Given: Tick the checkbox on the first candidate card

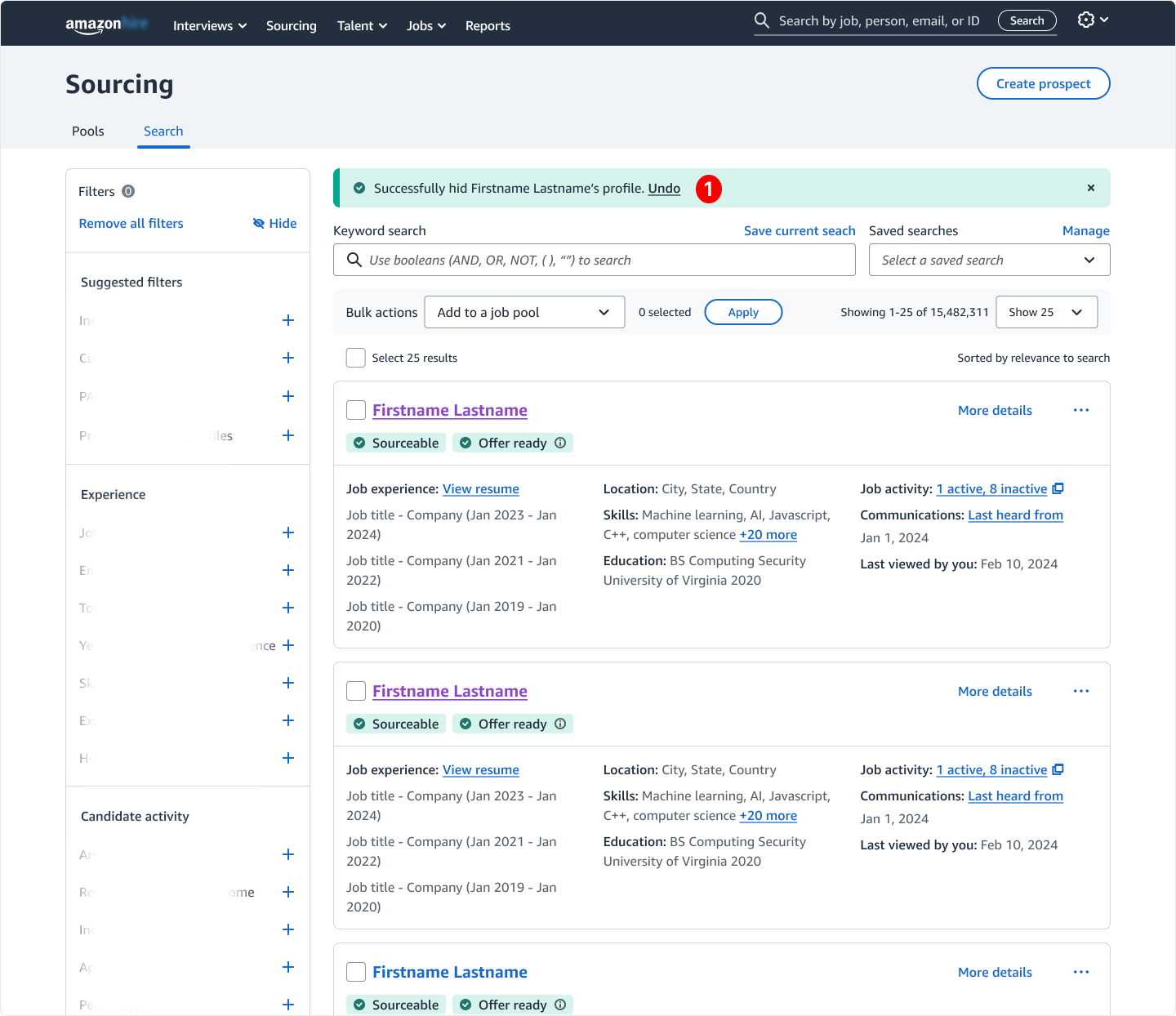Looking at the screenshot, I should (x=356, y=410).
